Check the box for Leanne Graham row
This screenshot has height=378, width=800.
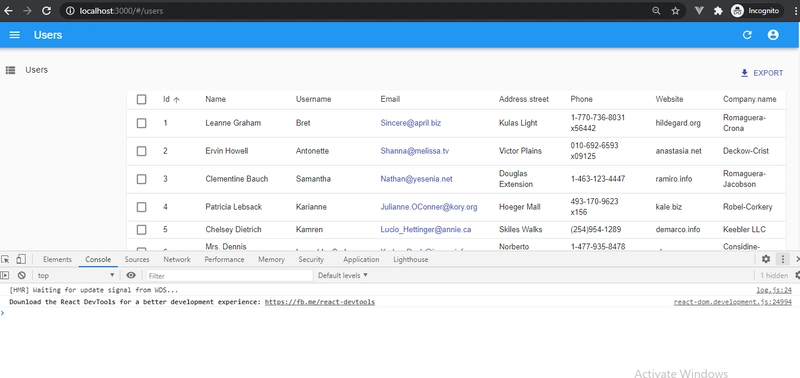[141, 123]
